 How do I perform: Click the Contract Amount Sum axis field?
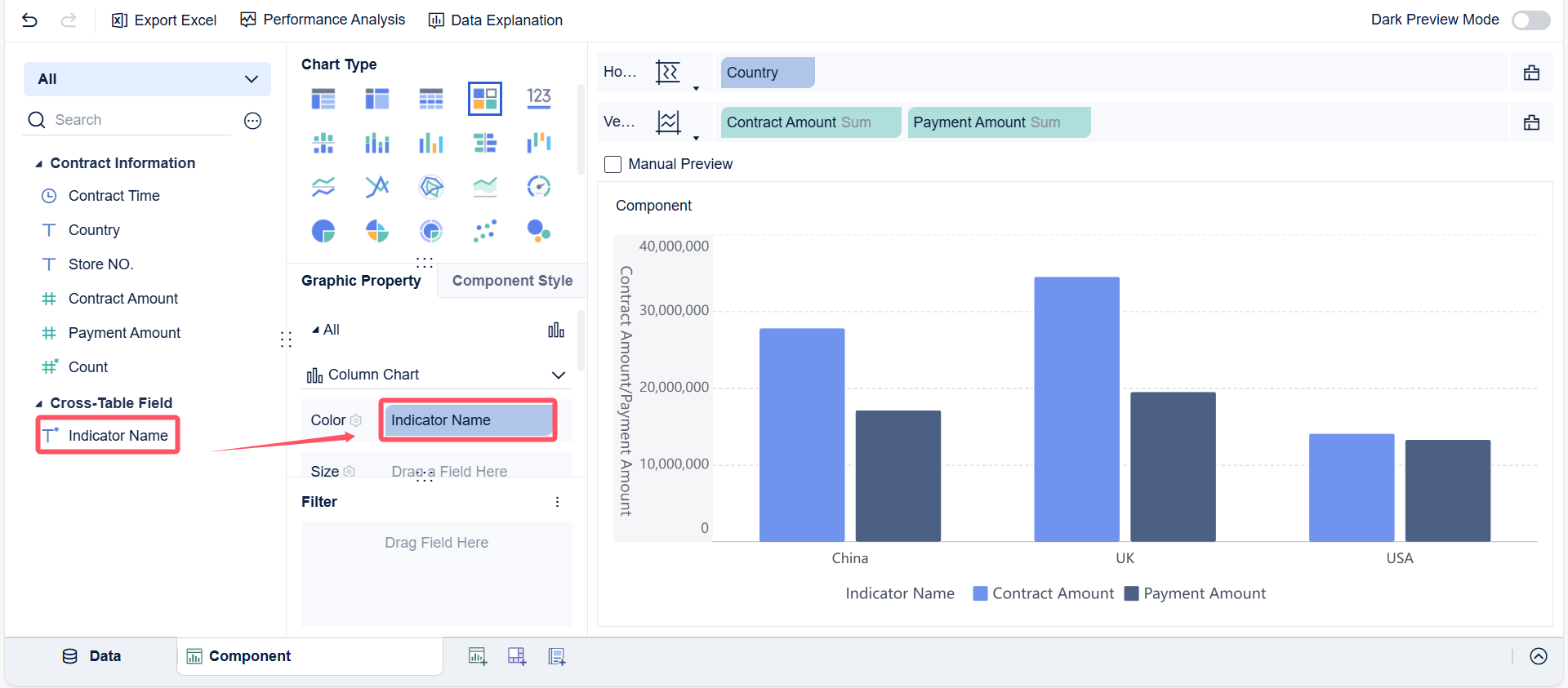pyautogui.click(x=811, y=122)
